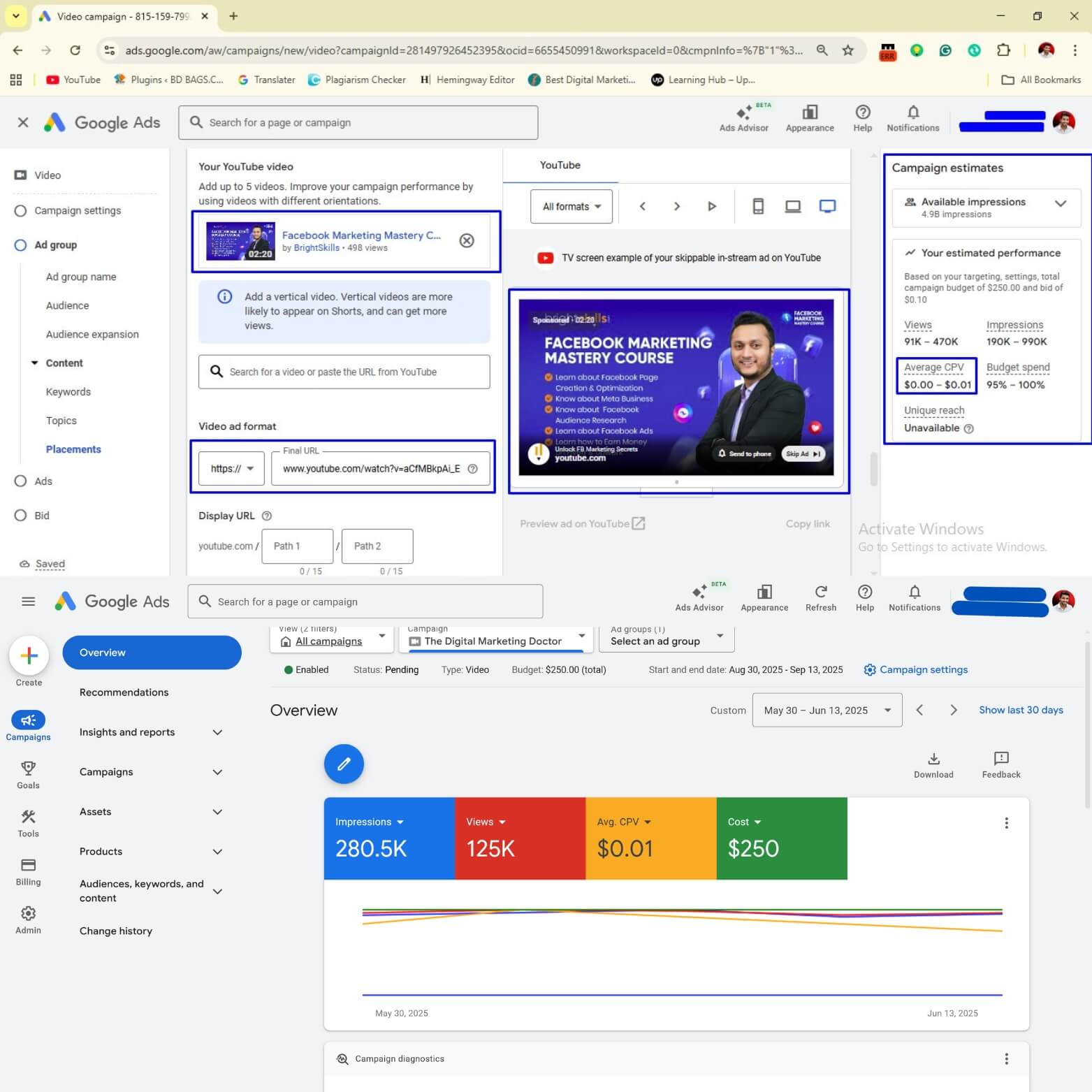Open Recommendations in the left navigation
The height and width of the screenshot is (1092, 1092).
[124, 692]
